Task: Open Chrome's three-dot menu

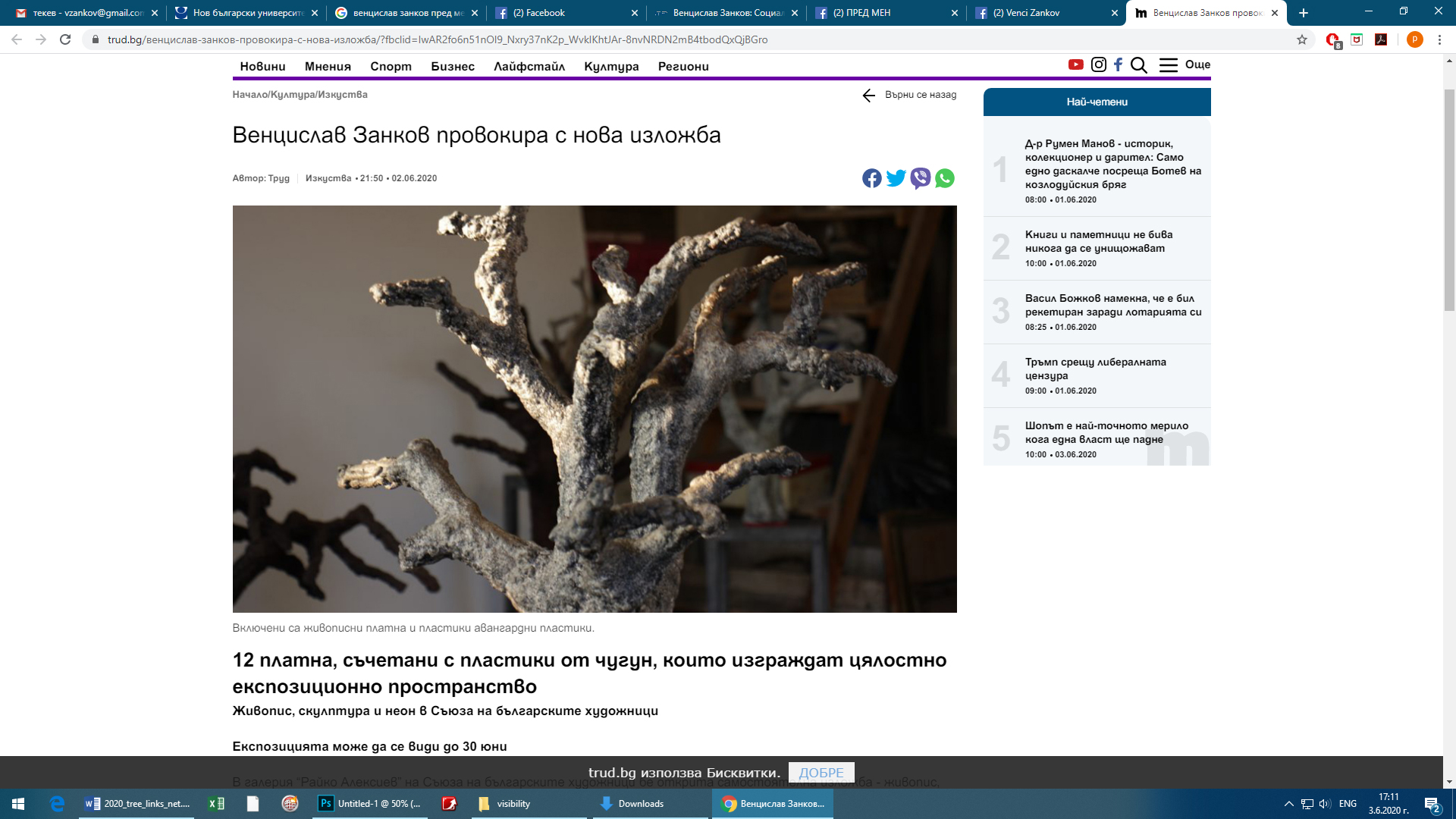Action: [x=1439, y=39]
